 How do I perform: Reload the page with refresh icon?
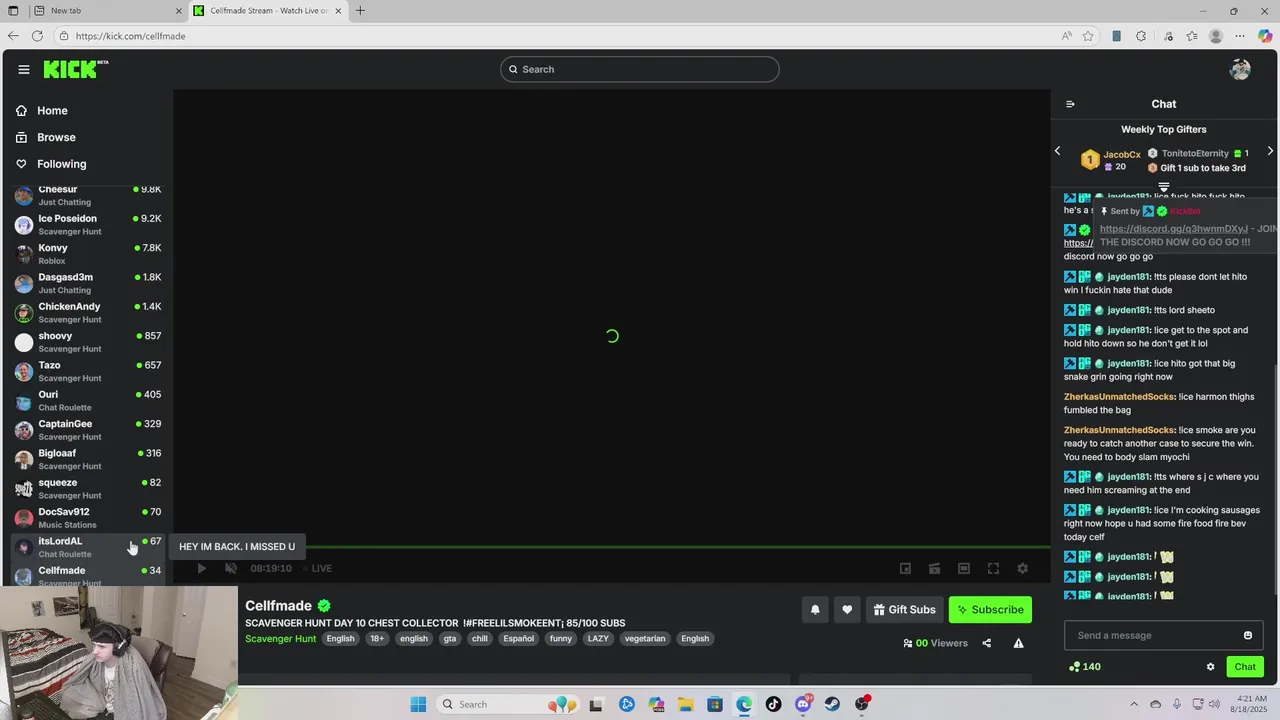[37, 36]
